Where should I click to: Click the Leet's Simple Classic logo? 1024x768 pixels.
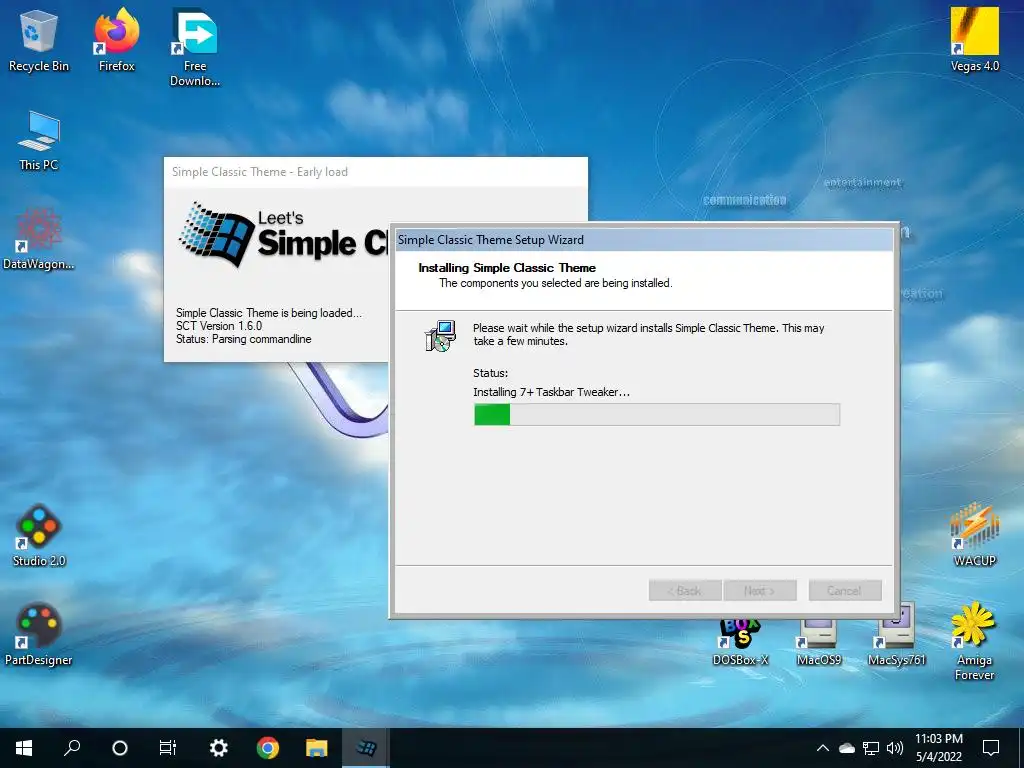[x=282, y=235]
